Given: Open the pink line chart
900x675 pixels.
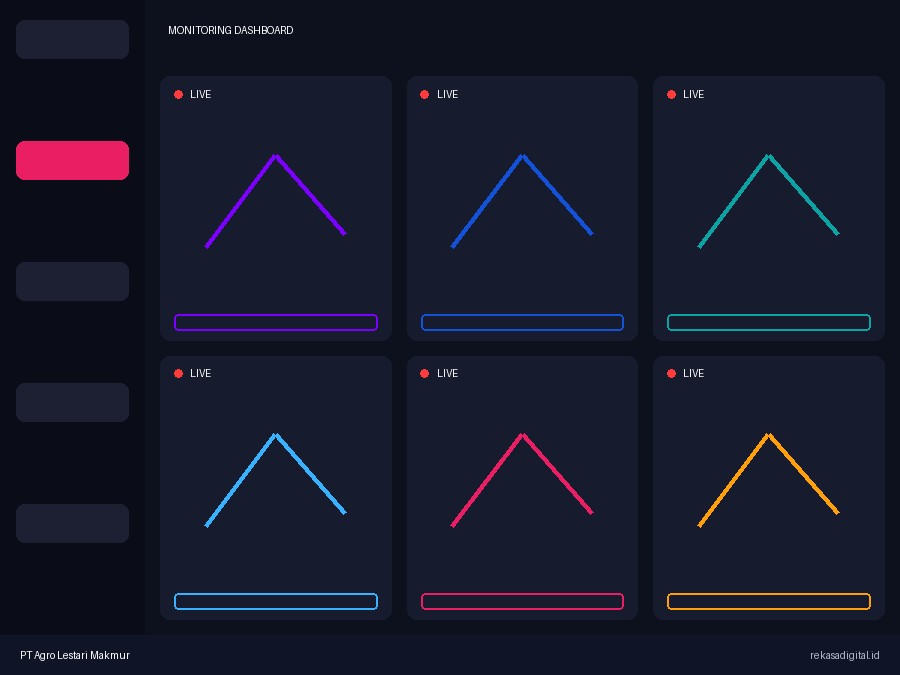Looking at the screenshot, I should (x=522, y=480).
